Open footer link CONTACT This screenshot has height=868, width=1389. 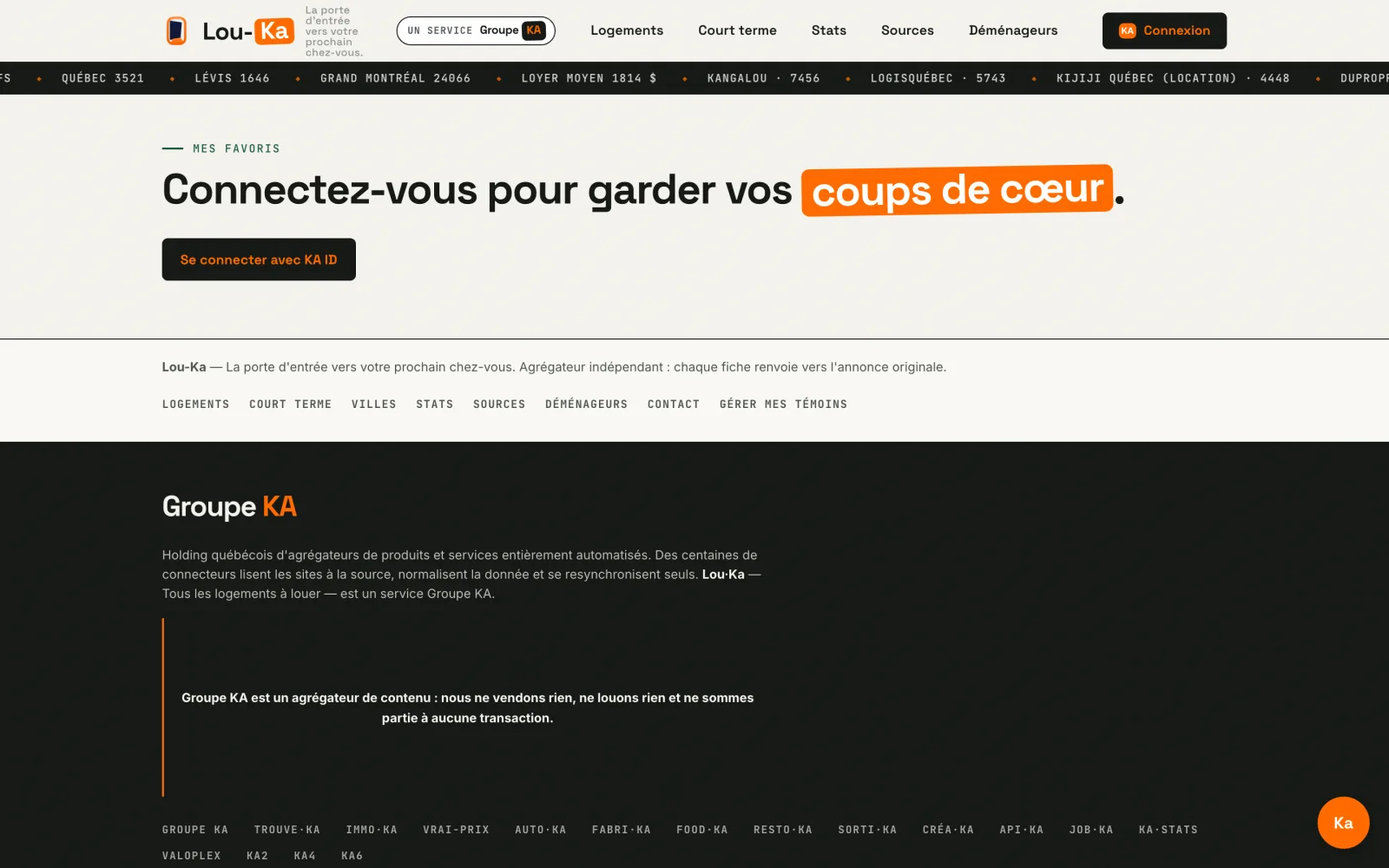(674, 404)
